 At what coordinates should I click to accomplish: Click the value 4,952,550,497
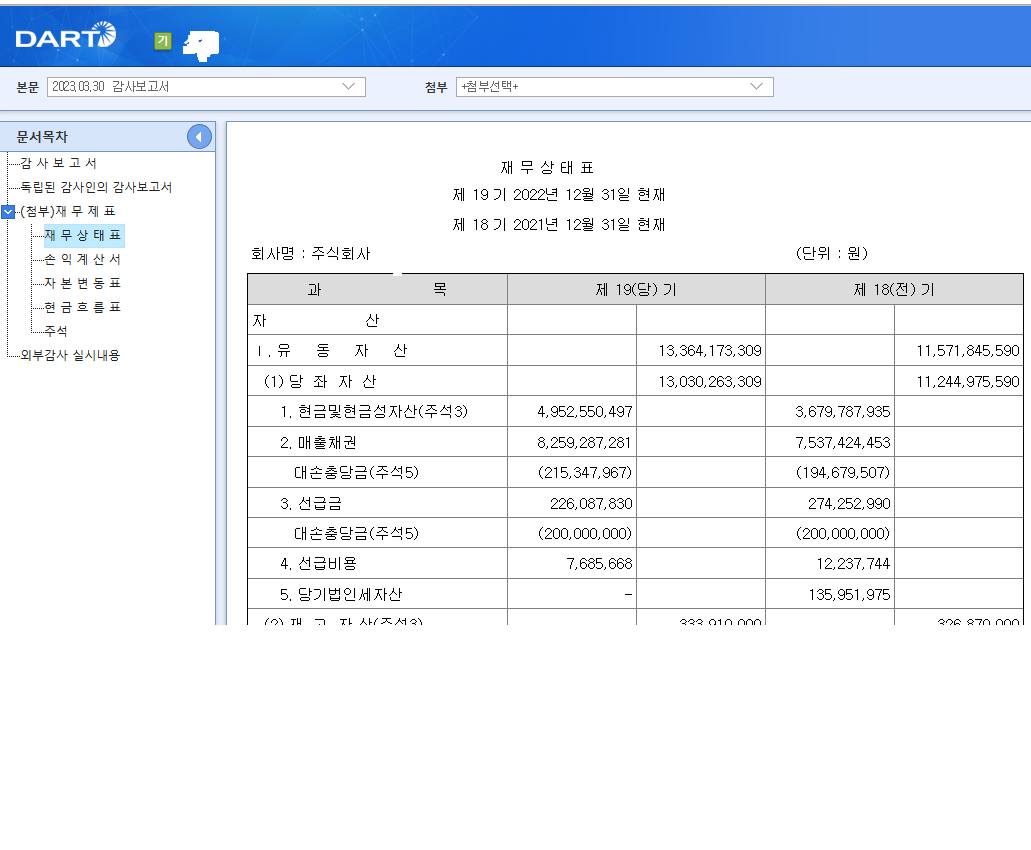coord(585,412)
